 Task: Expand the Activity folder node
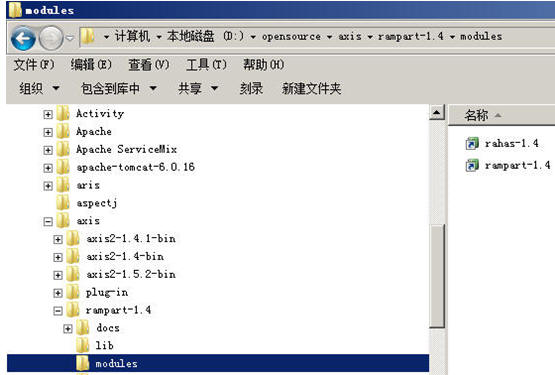[x=48, y=114]
